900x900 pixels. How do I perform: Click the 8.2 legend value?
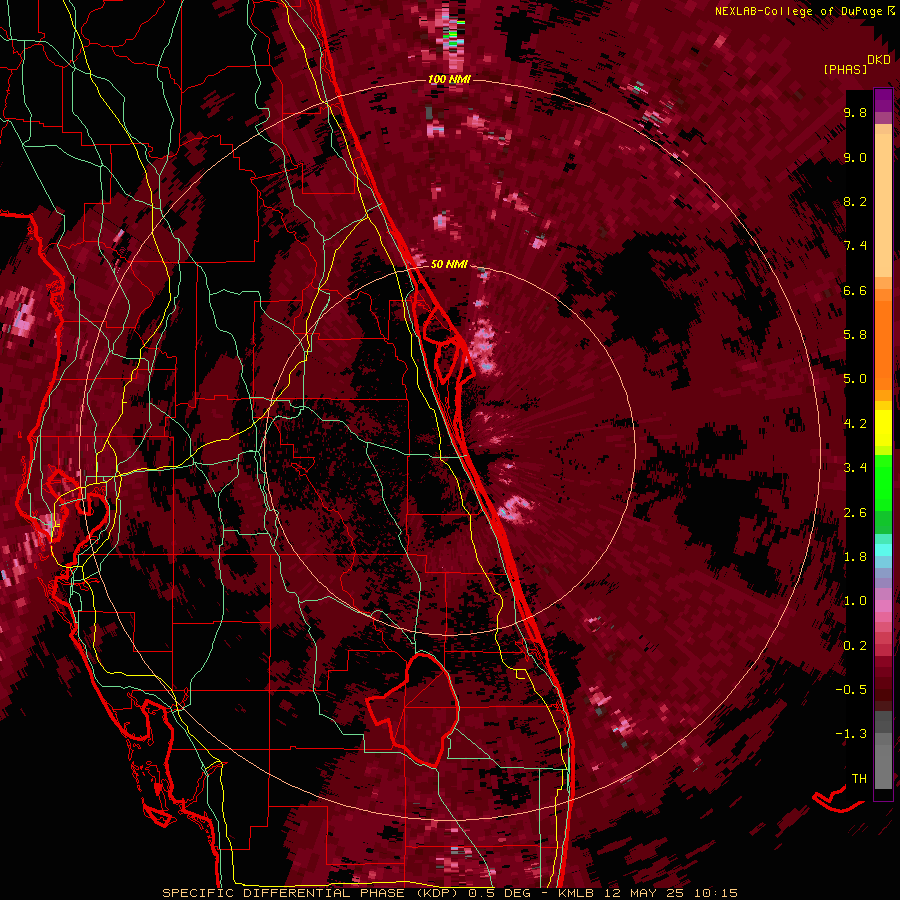coord(855,201)
